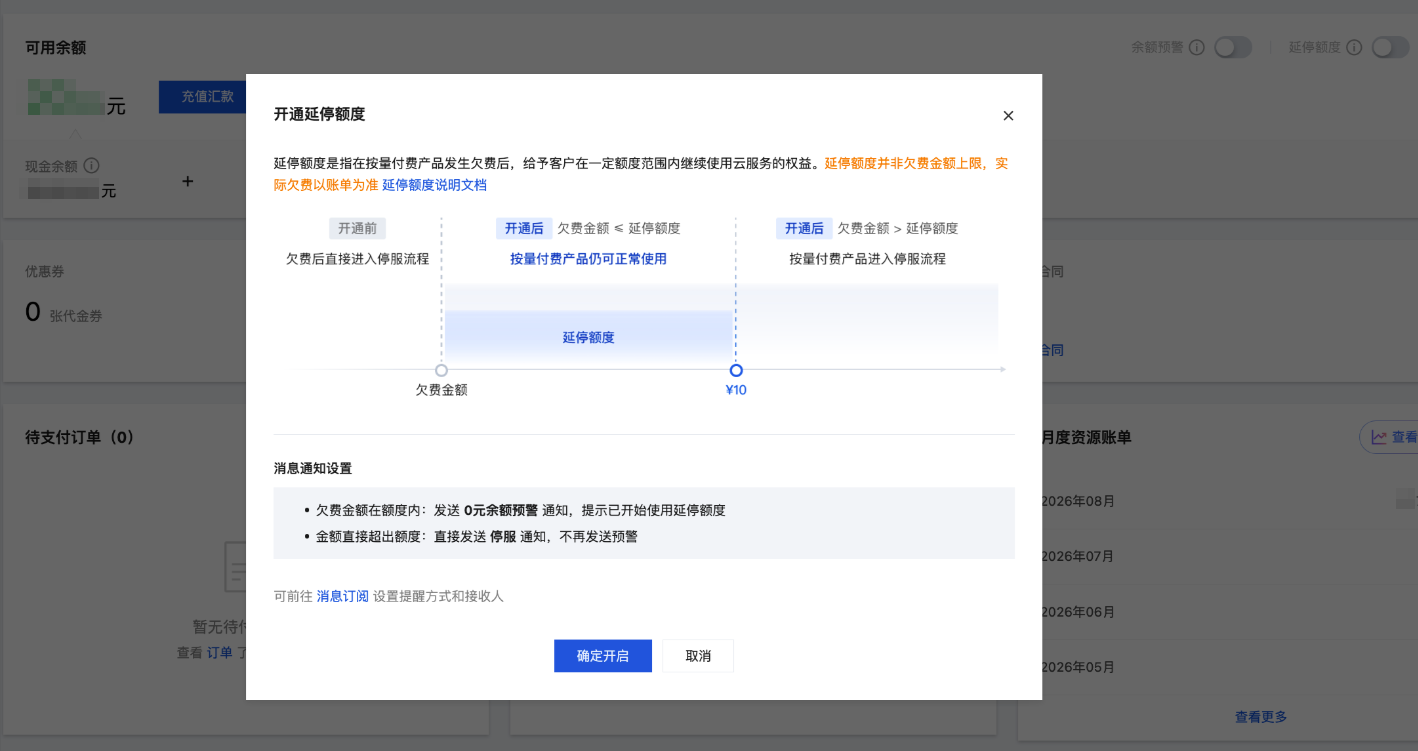Open the chart icon 查看 button
1418x751 pixels.
coord(1390,437)
